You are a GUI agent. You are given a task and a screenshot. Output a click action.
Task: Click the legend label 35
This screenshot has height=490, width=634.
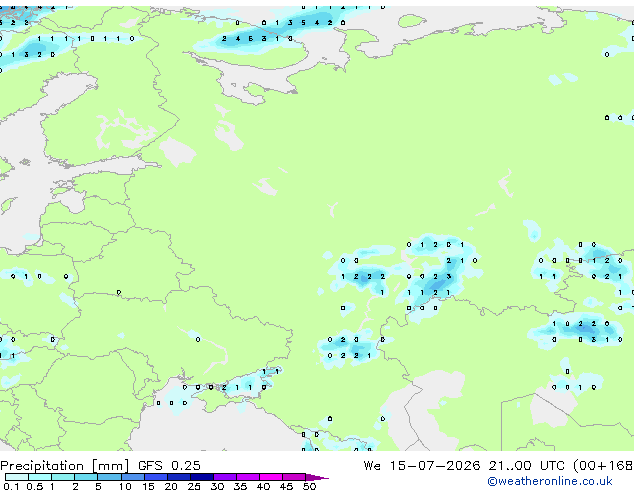pyautogui.click(x=240, y=486)
